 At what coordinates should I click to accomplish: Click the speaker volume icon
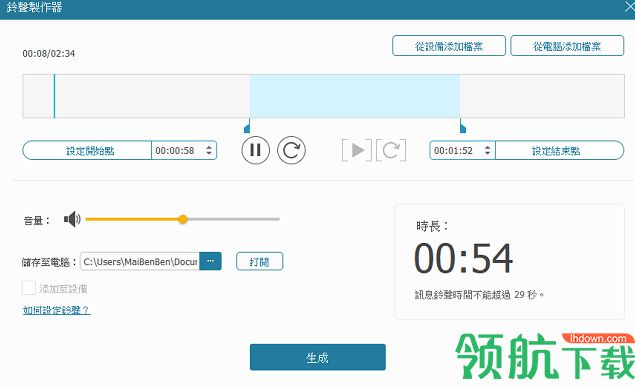(72, 219)
